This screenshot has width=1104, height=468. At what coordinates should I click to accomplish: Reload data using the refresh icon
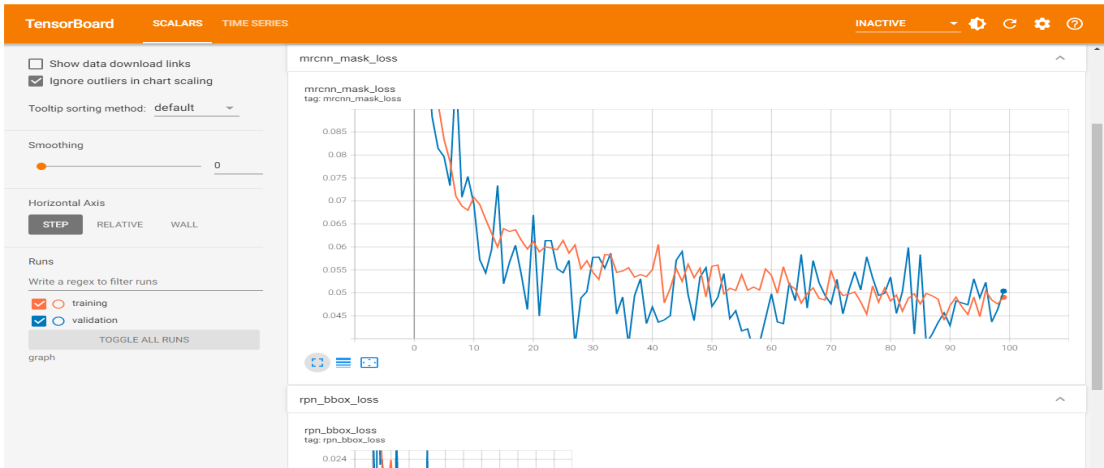[1009, 24]
